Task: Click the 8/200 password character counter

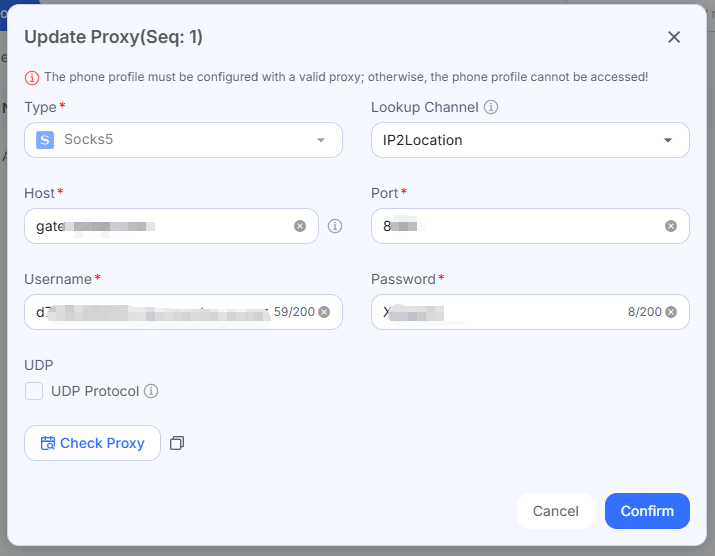Action: tap(644, 312)
